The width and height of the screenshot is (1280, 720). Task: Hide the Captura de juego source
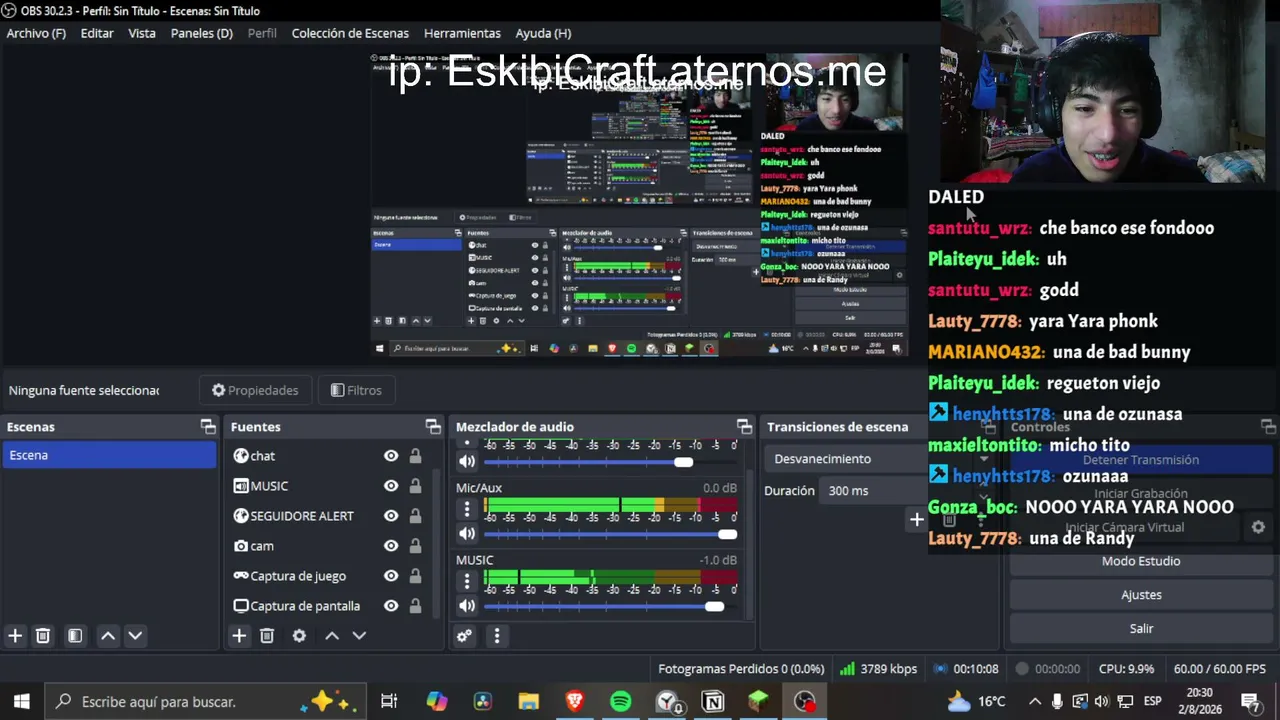pos(391,576)
